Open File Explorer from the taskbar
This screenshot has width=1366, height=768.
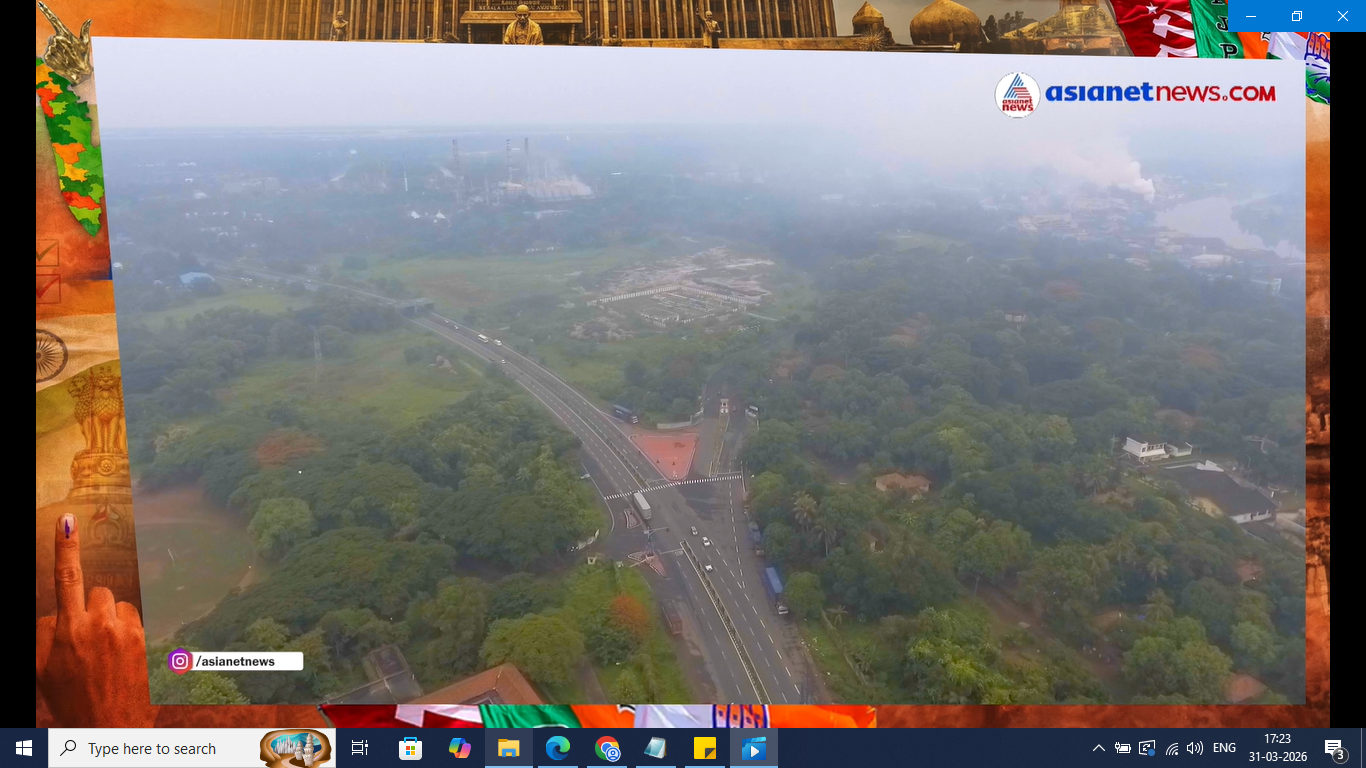tap(509, 748)
